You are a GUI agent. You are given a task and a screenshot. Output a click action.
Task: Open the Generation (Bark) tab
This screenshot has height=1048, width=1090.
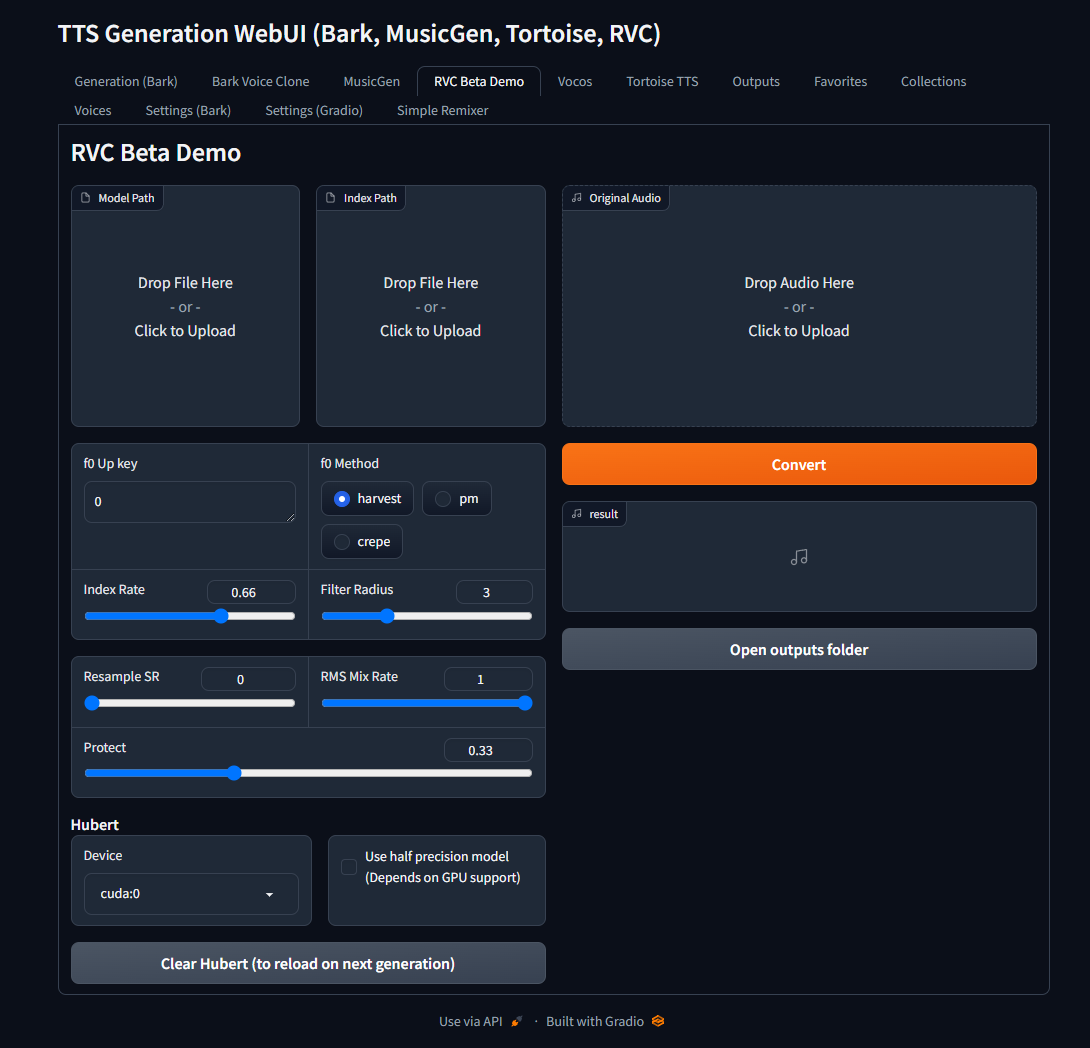click(126, 81)
